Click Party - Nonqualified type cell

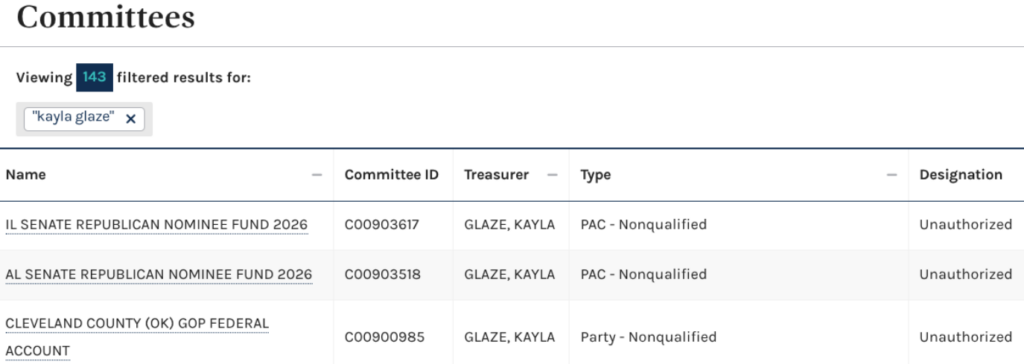coord(648,337)
